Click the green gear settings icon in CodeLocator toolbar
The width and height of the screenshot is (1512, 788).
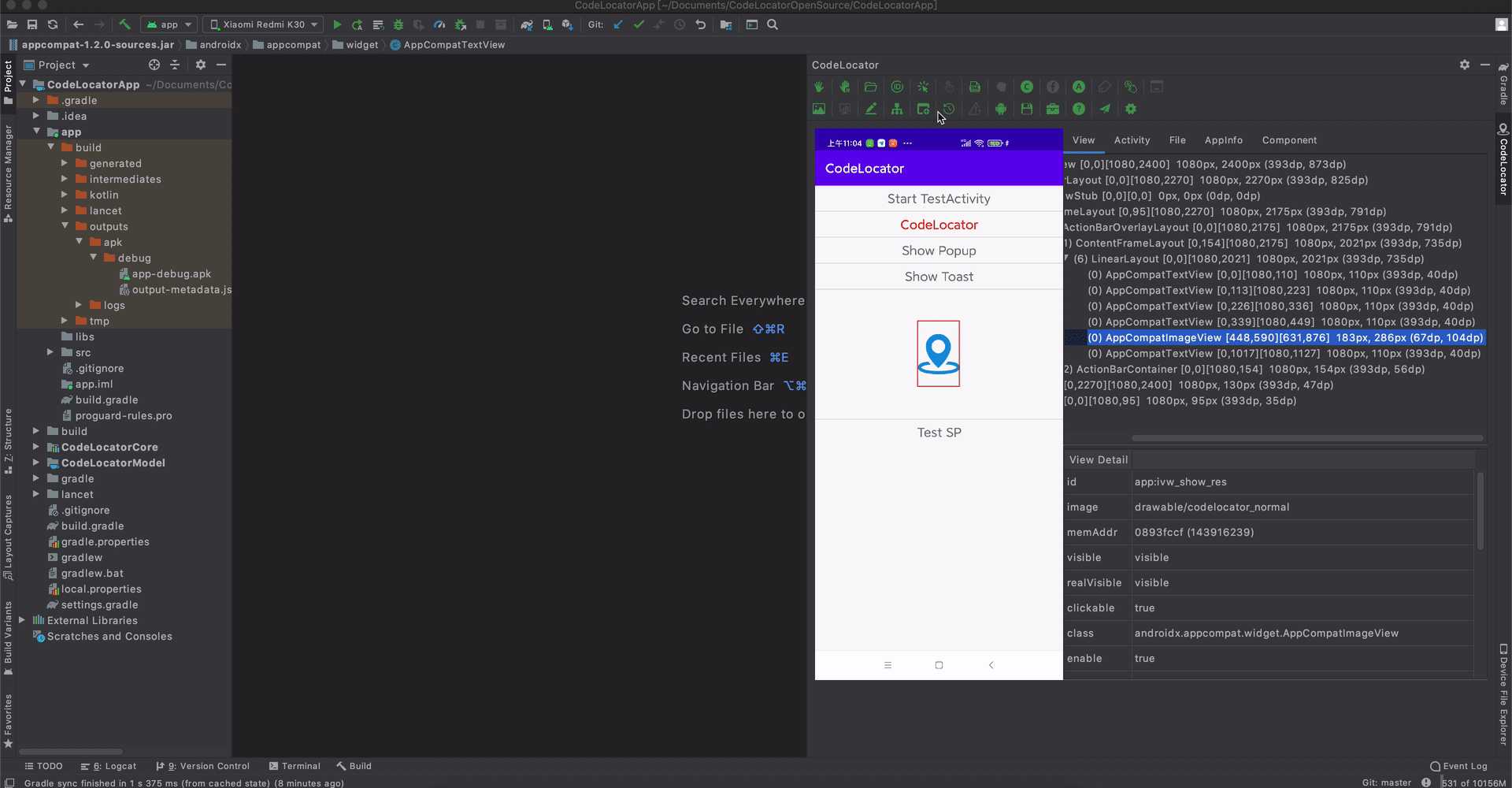click(x=1131, y=110)
